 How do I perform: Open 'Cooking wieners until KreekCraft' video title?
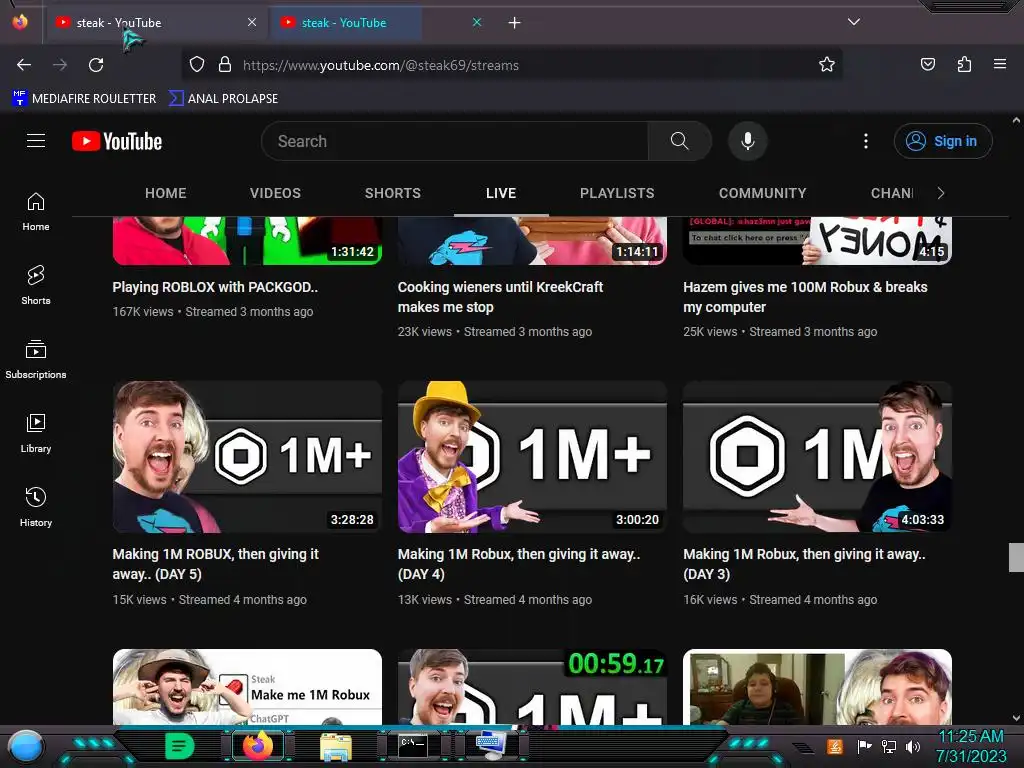pyautogui.click(x=500, y=297)
